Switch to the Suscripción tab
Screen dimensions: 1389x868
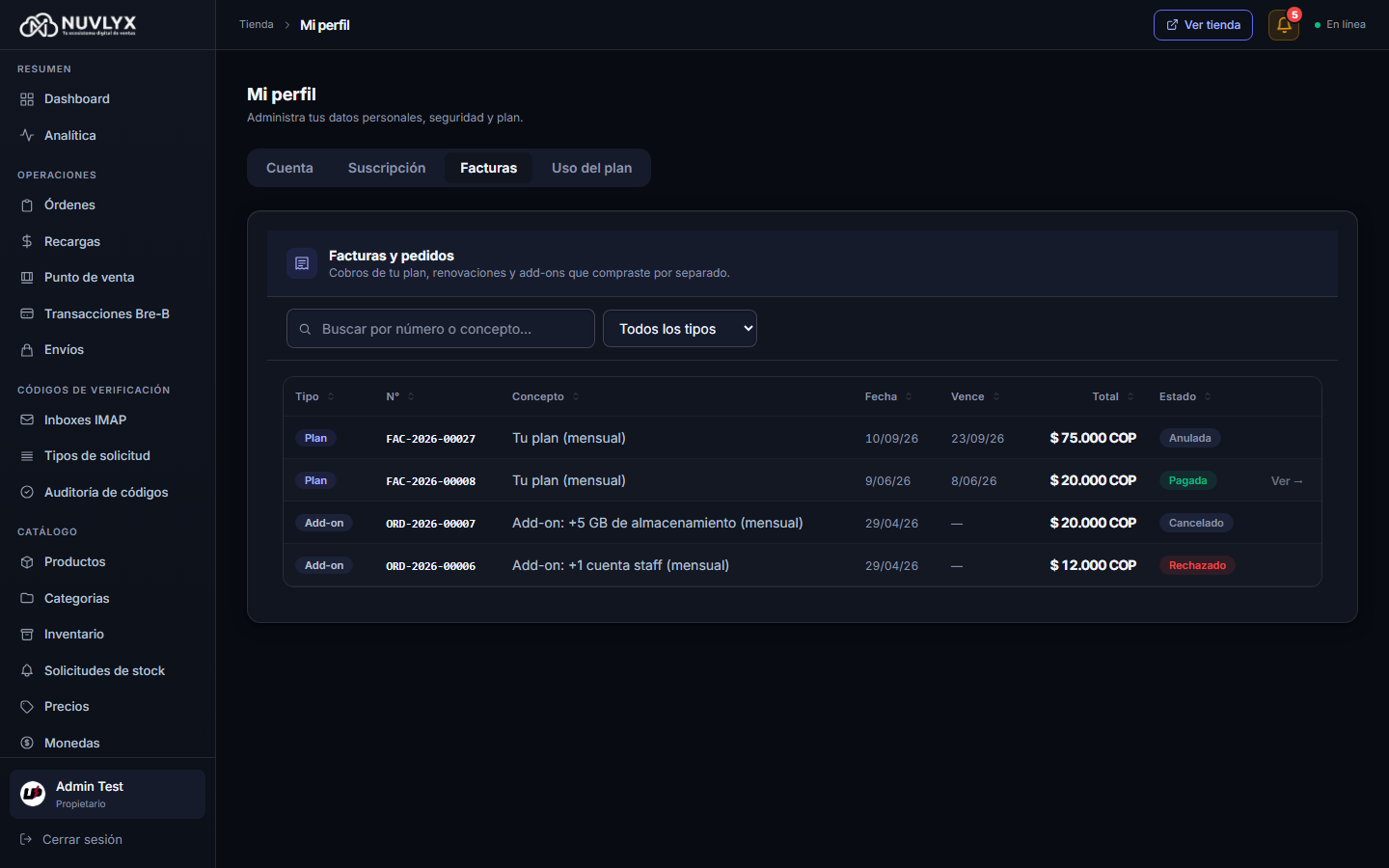pyautogui.click(x=387, y=168)
